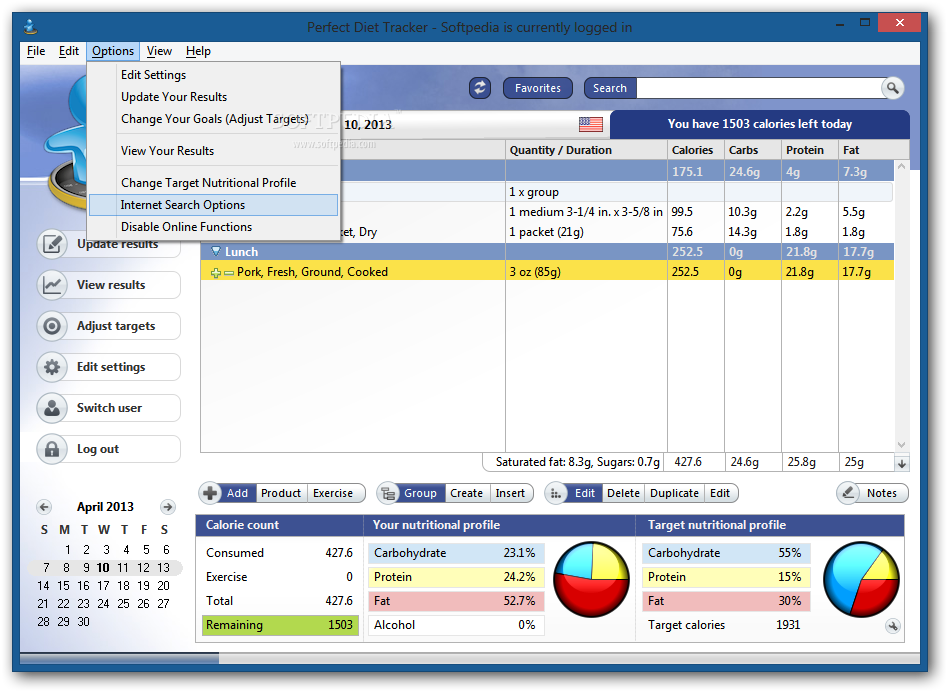The height and width of the screenshot is (692, 948).
Task: Click the Product button
Action: [x=281, y=493]
